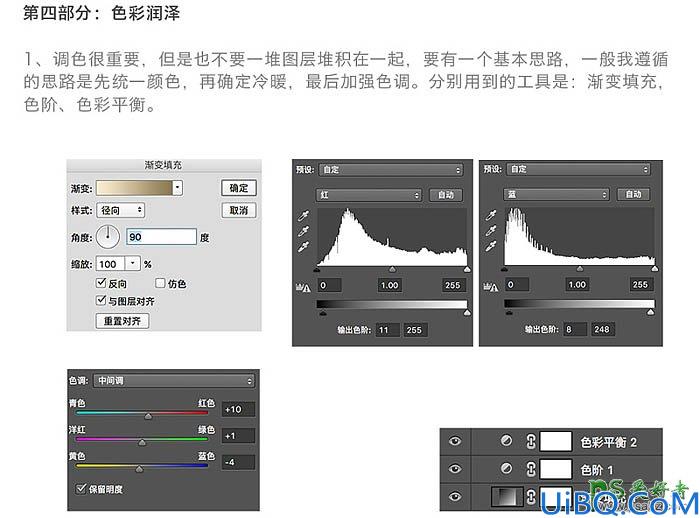Open 色调 中间调 dropdown
Screen dimensions: 700x518
[x=174, y=381]
